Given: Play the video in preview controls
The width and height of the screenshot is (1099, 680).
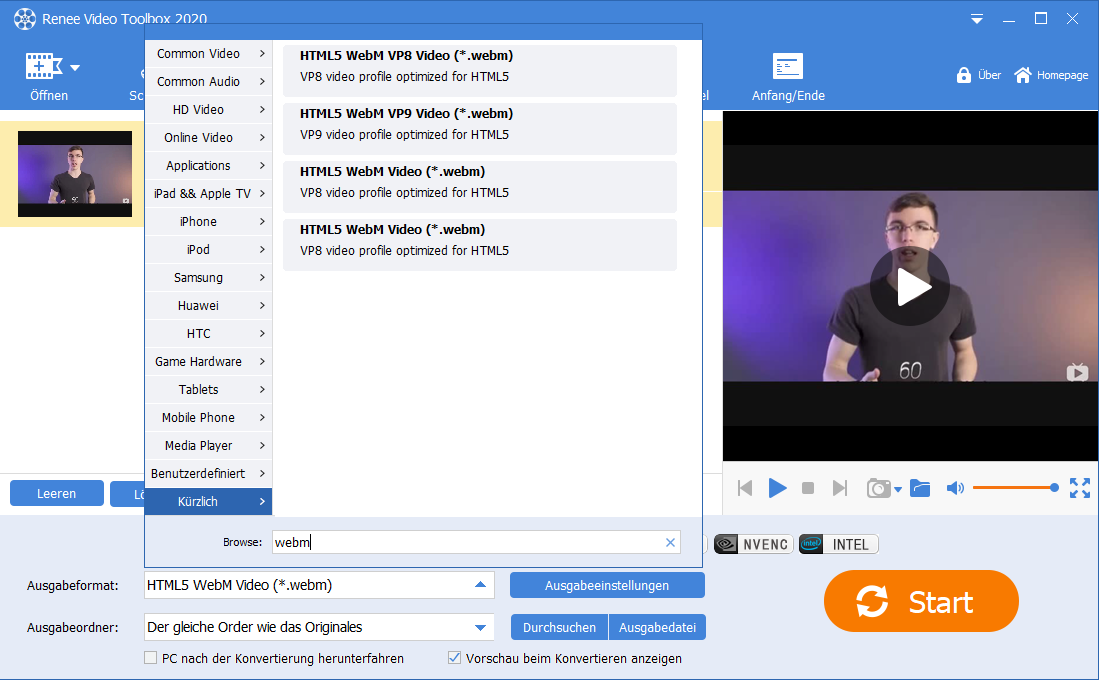Looking at the screenshot, I should 777,488.
